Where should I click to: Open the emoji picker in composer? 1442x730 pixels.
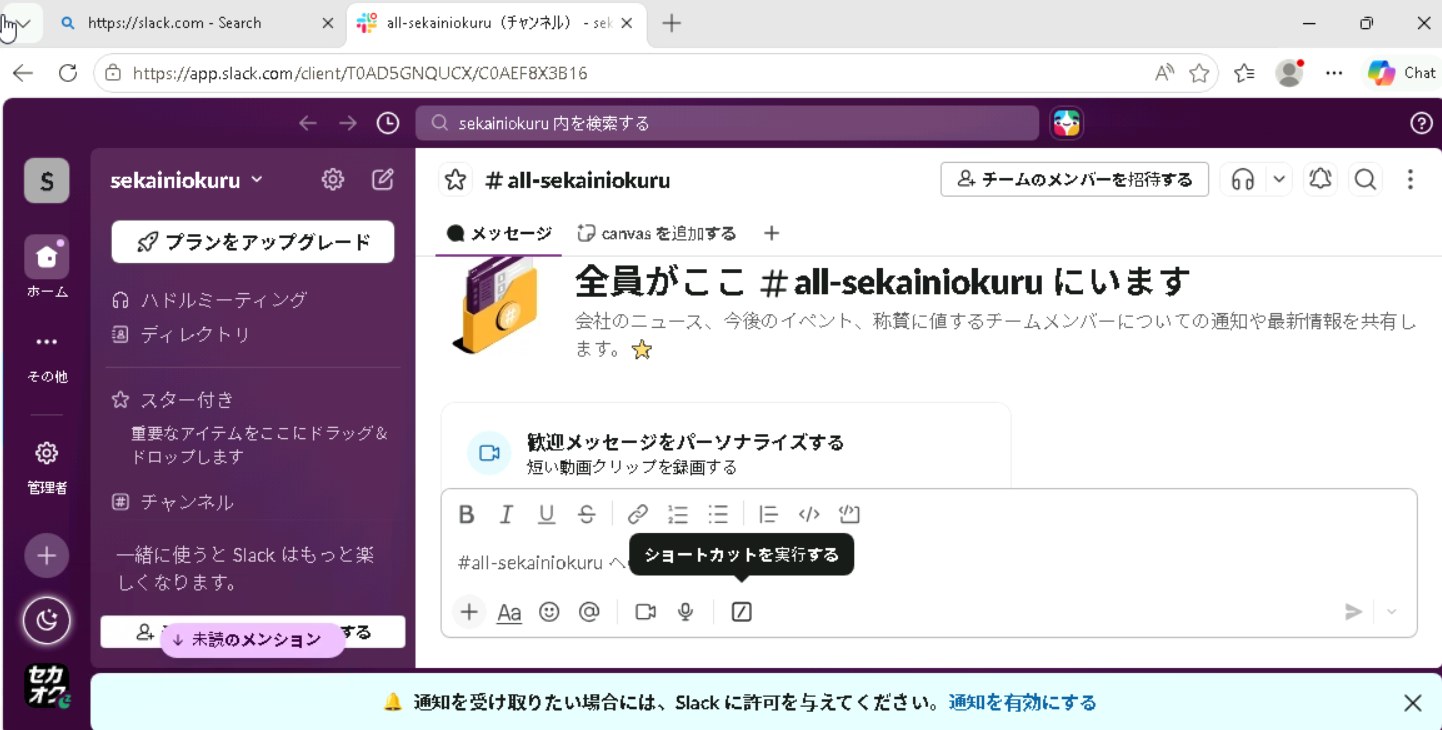(x=549, y=612)
